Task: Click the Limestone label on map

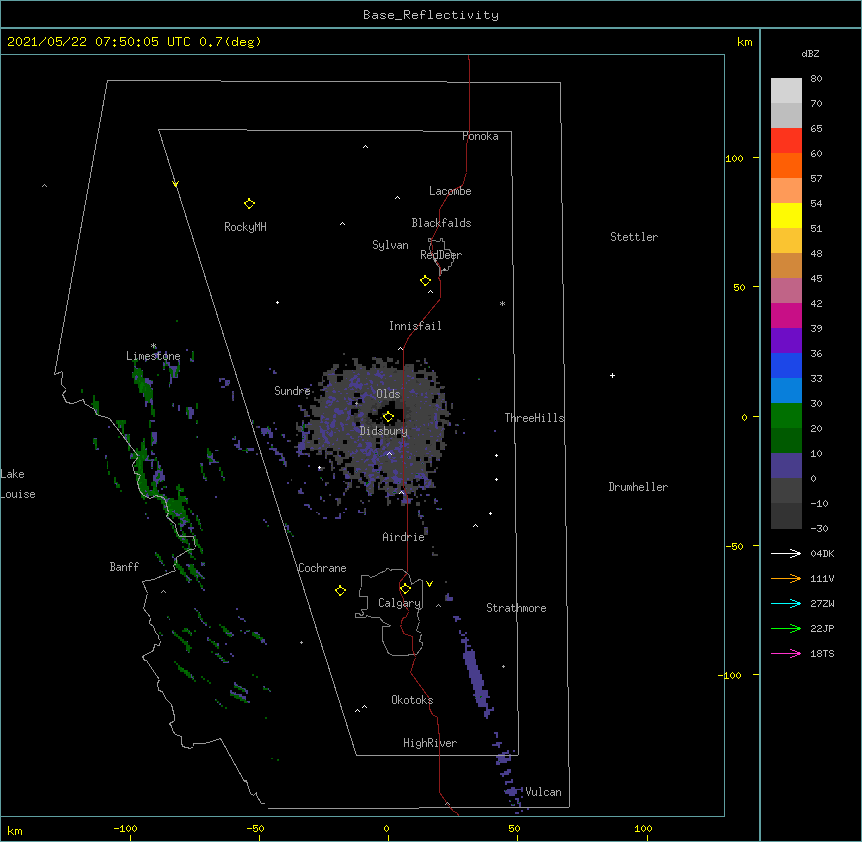Action: click(x=153, y=356)
